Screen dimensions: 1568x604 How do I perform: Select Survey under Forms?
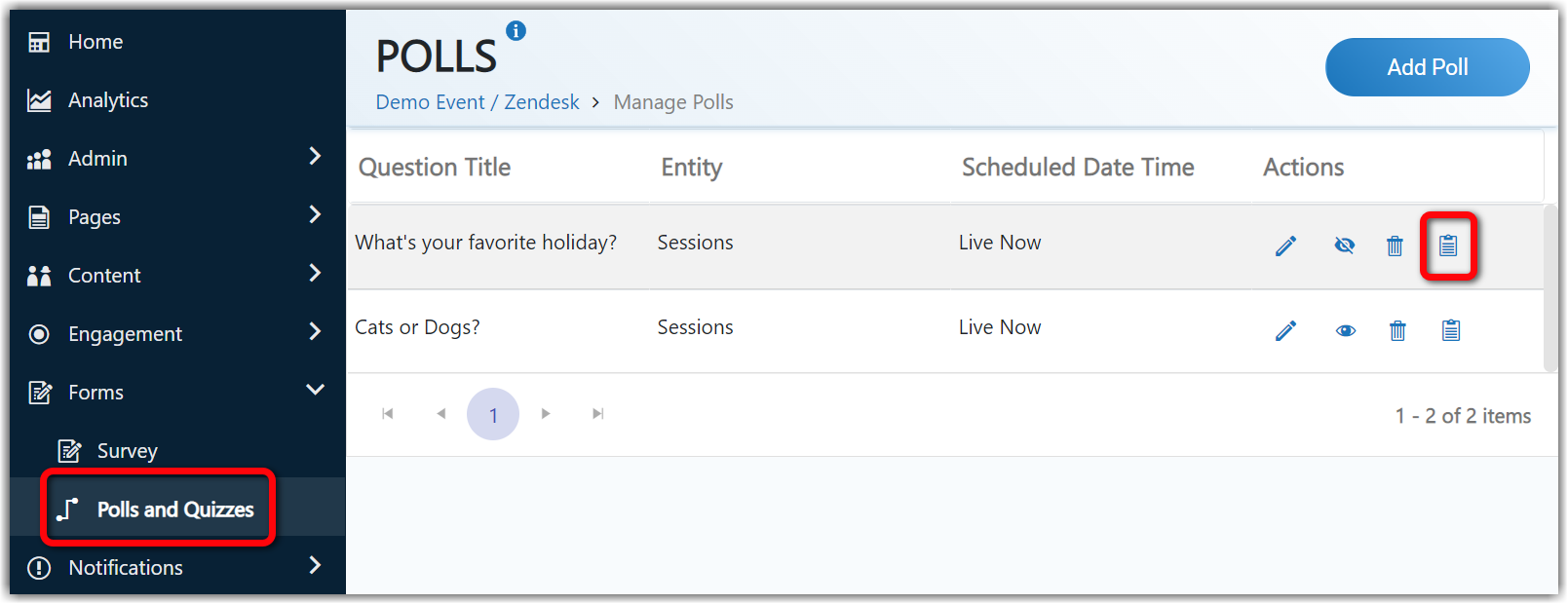[x=127, y=451]
